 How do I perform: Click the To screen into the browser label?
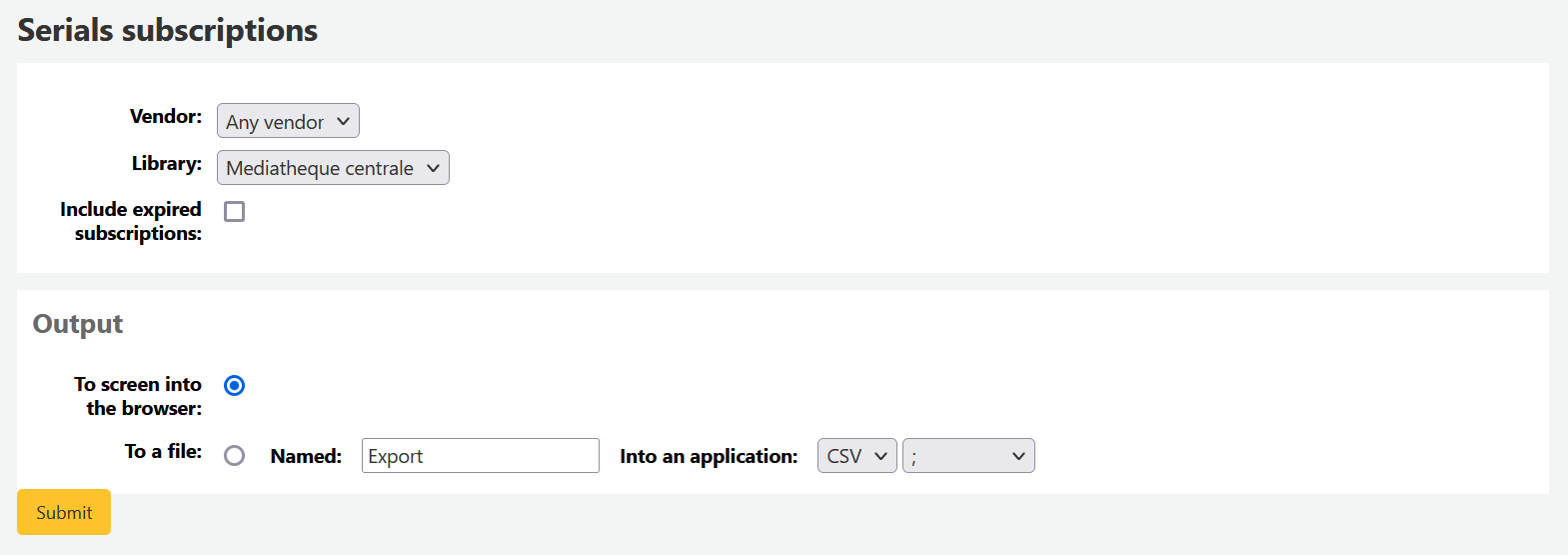tap(138, 396)
